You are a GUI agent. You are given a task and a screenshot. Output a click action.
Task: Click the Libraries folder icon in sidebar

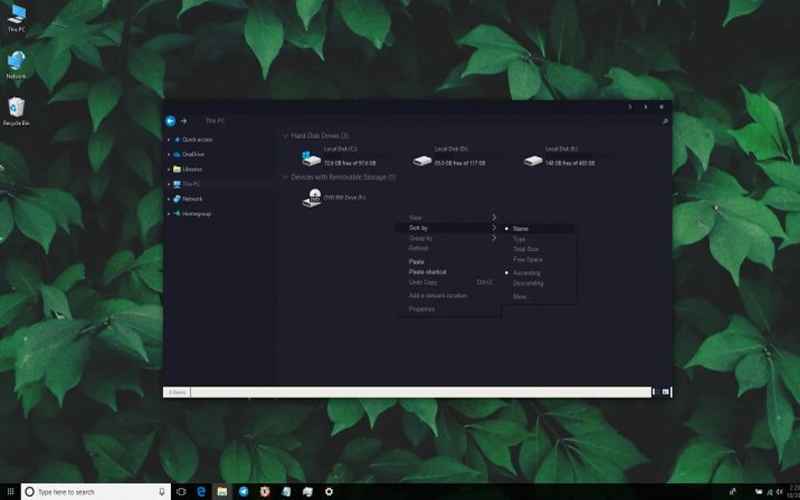click(177, 169)
